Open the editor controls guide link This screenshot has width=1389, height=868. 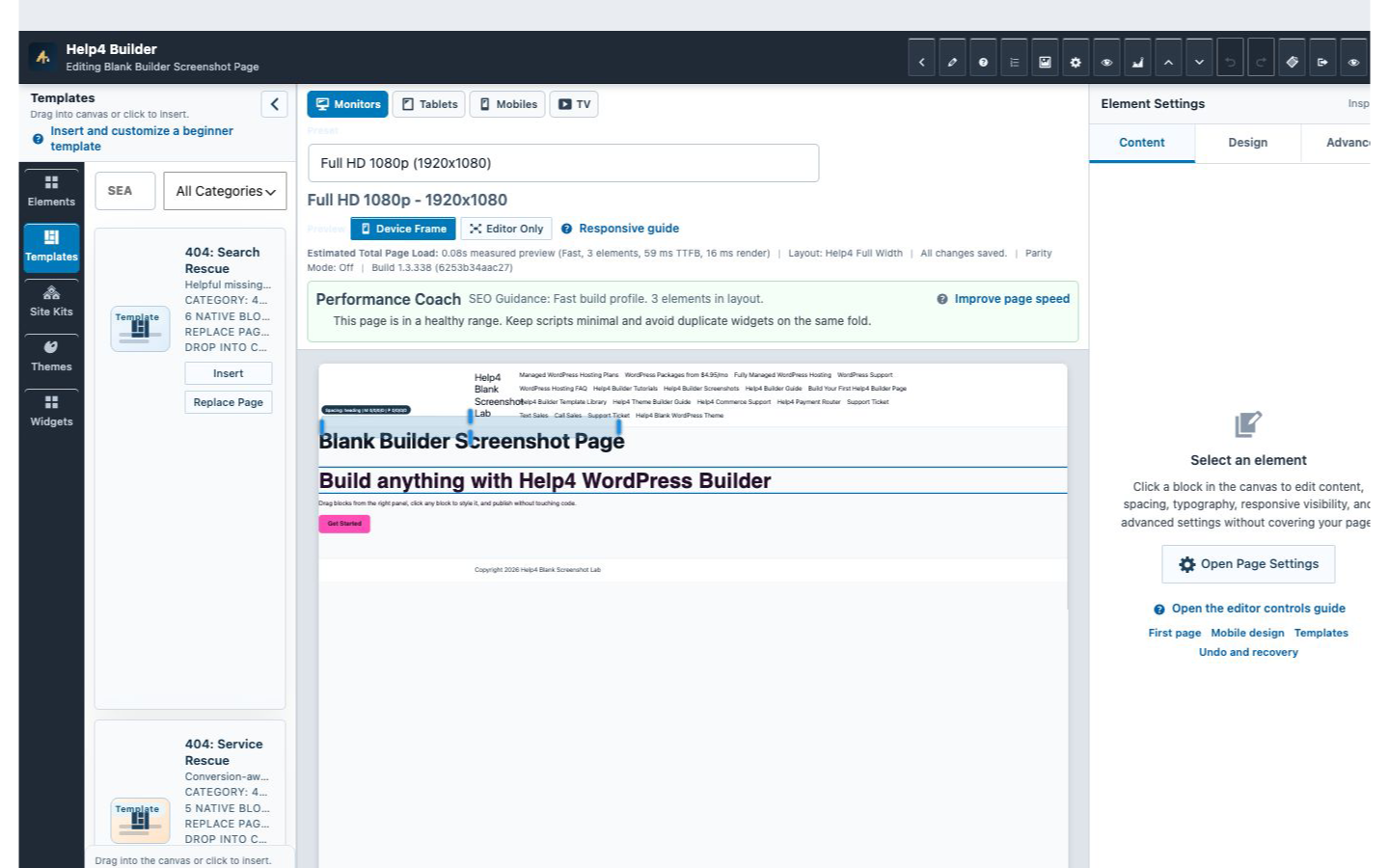(1258, 609)
